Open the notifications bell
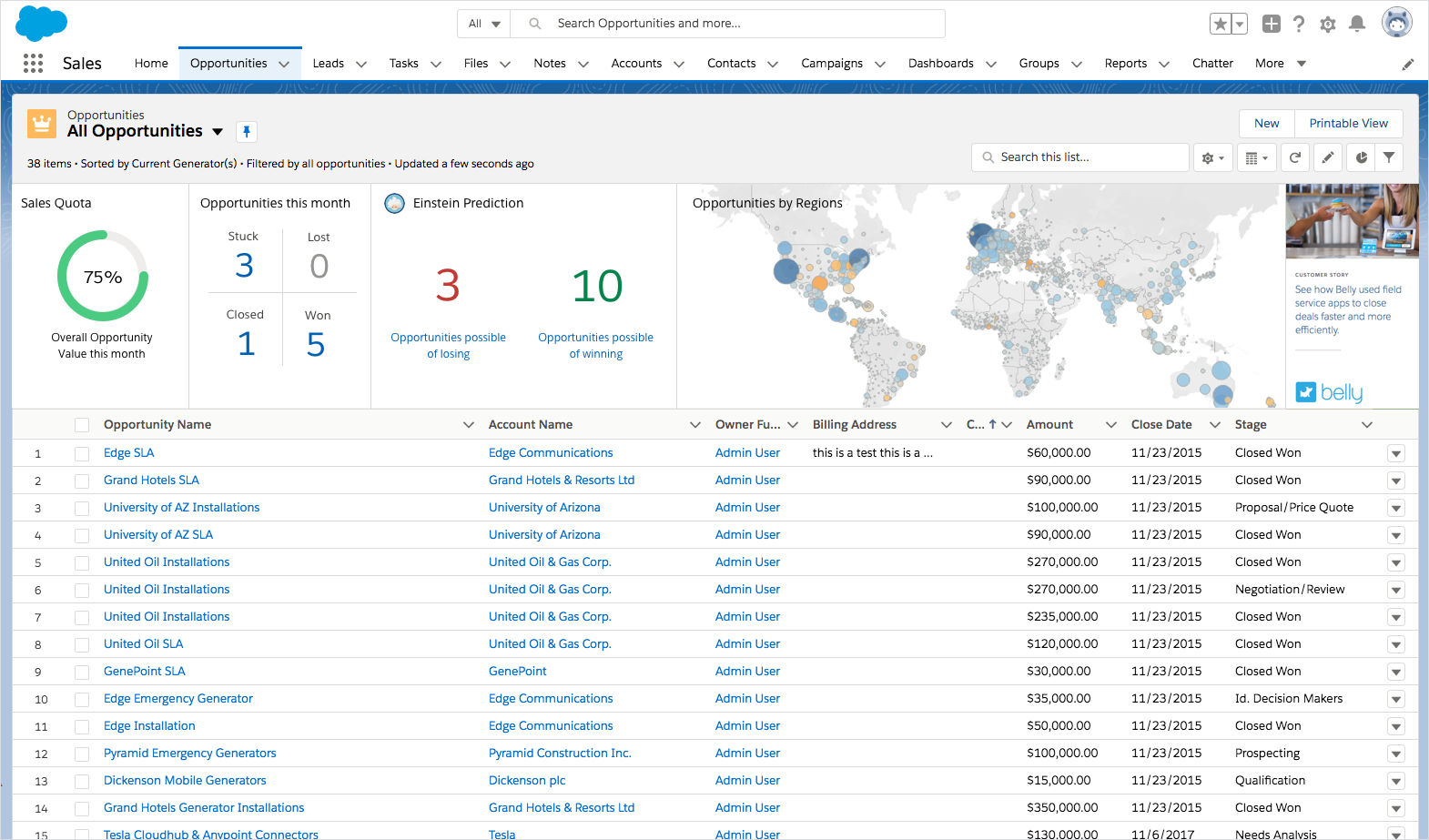Viewport: 1429px width, 840px height. coord(1356,24)
